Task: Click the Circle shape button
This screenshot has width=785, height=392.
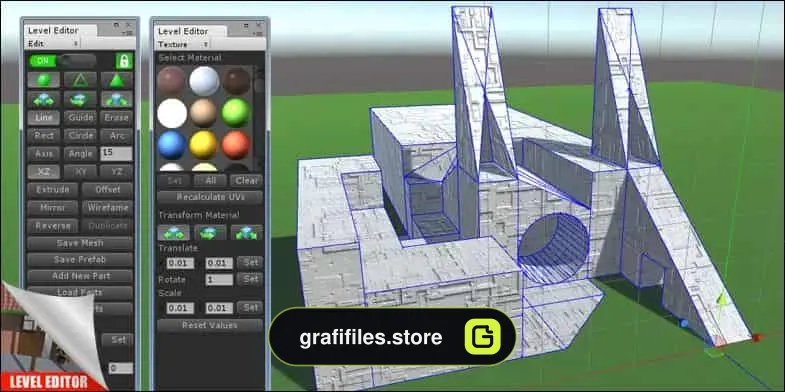Action: tap(80, 136)
